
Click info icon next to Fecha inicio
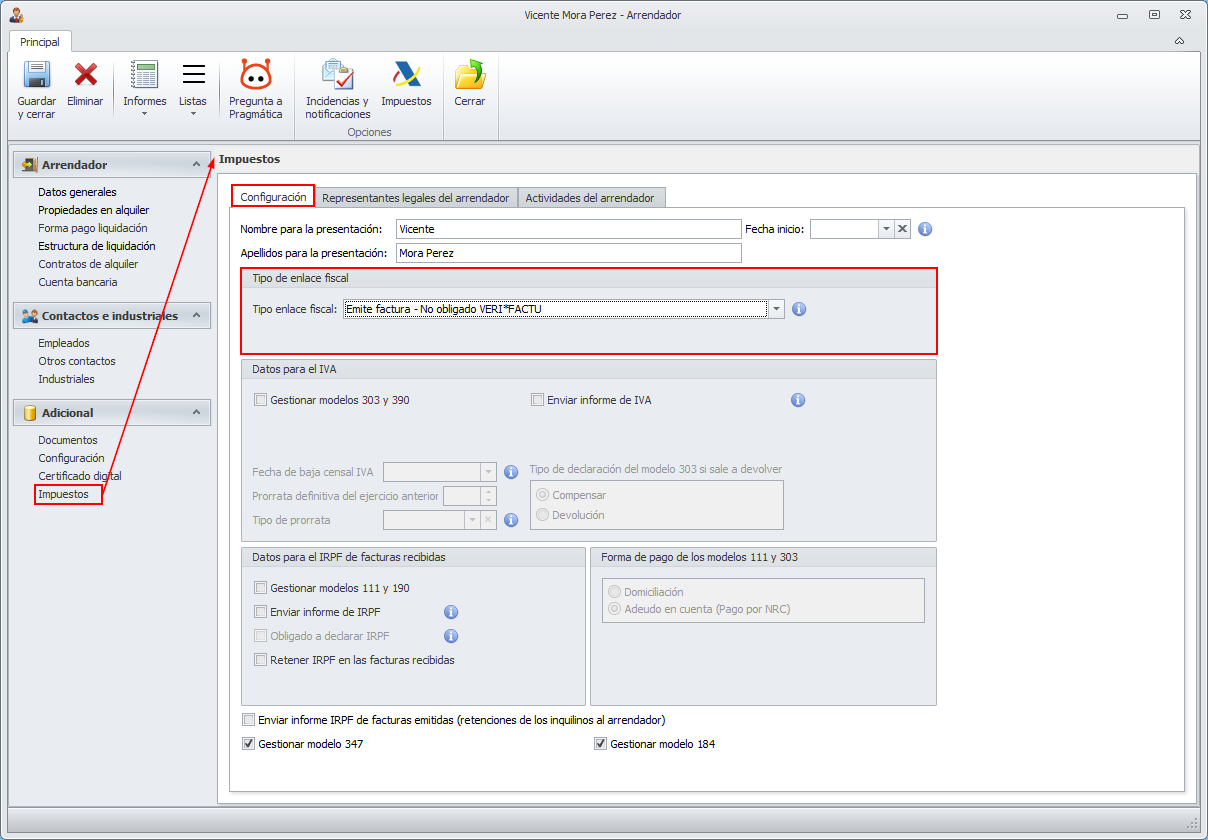point(925,229)
